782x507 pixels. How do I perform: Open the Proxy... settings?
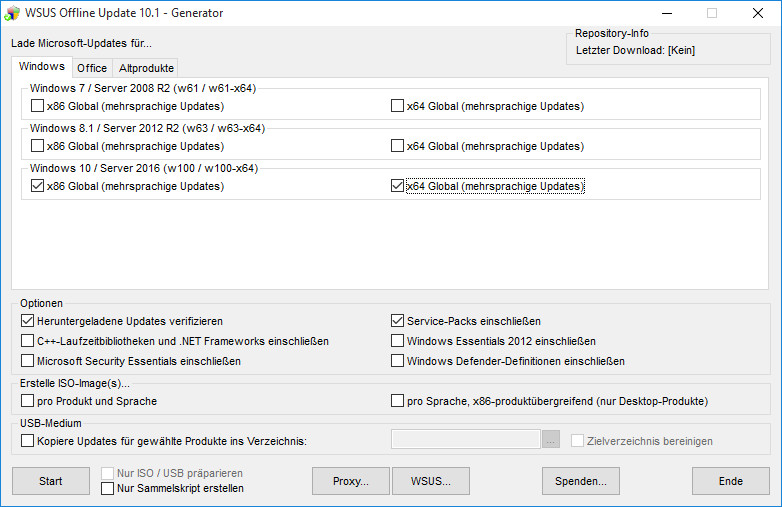click(x=351, y=481)
